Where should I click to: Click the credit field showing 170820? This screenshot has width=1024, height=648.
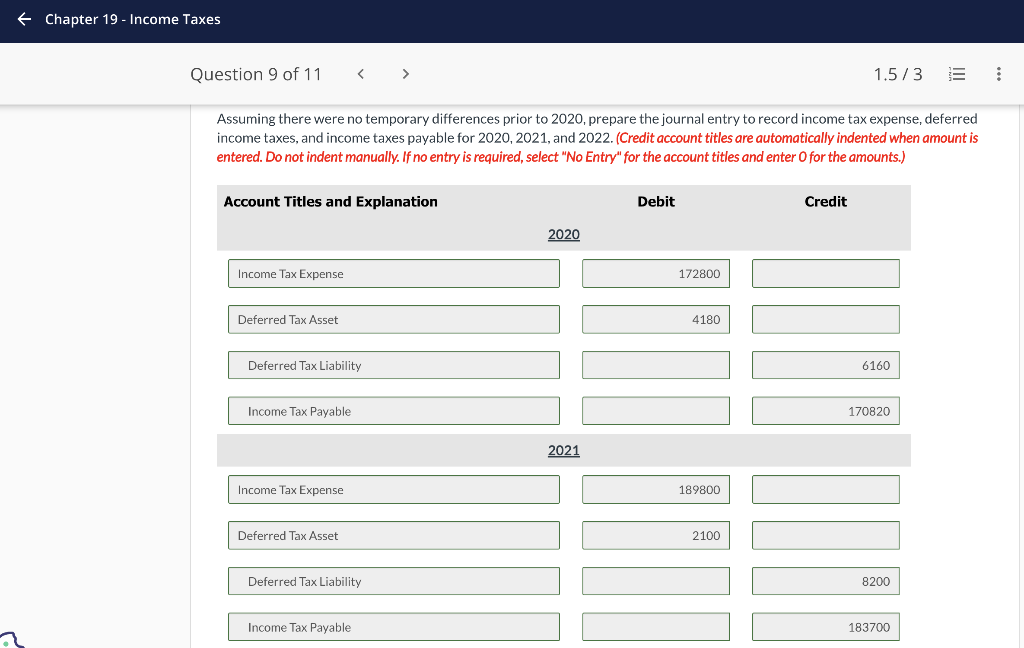825,410
